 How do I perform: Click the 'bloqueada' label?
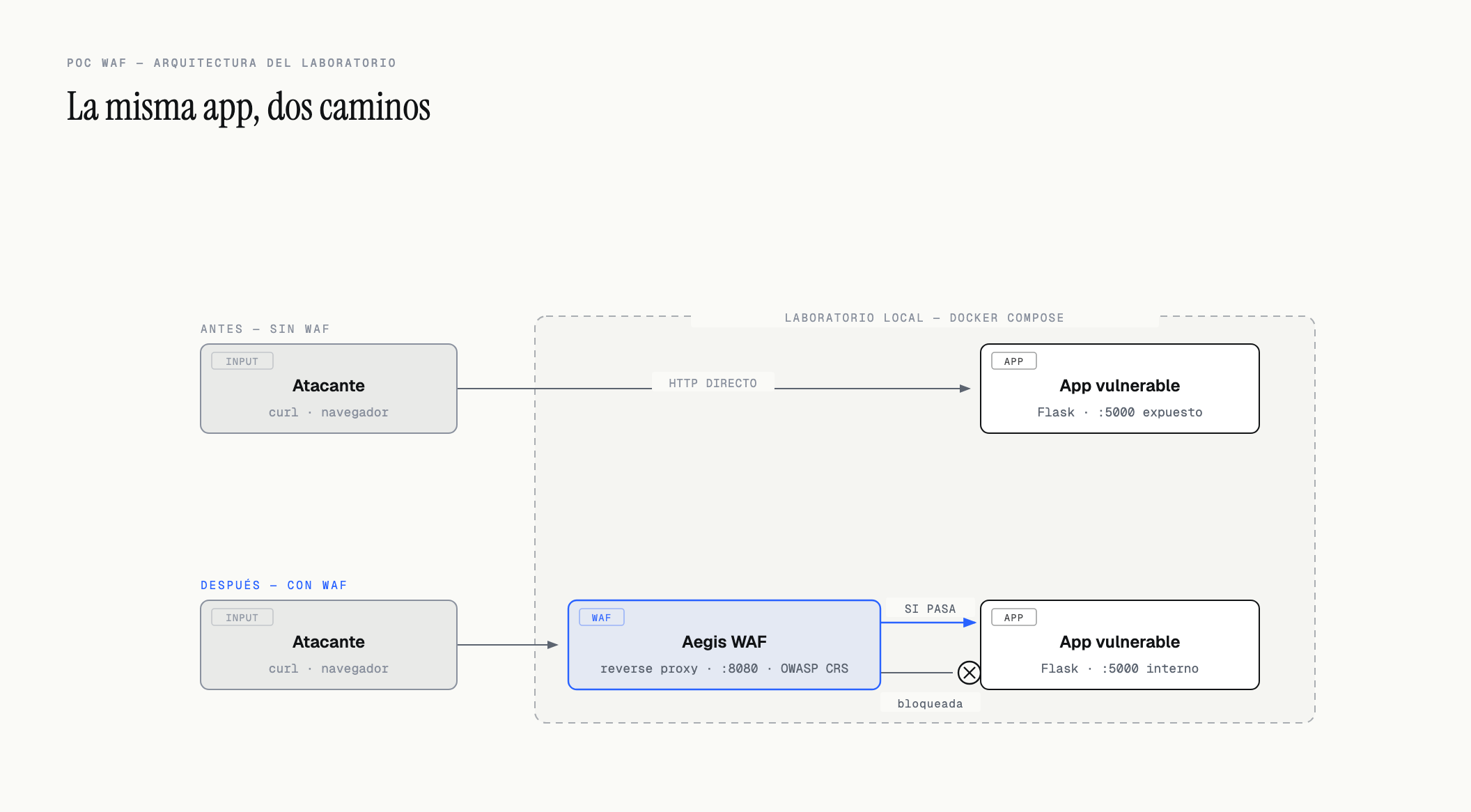coord(930,703)
